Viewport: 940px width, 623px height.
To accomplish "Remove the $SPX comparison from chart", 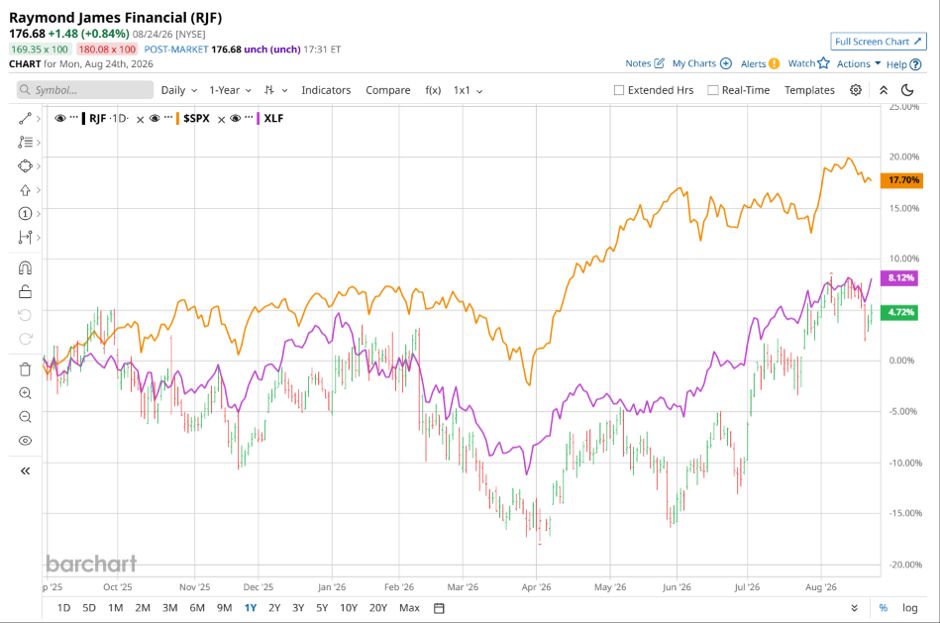I will pos(221,119).
